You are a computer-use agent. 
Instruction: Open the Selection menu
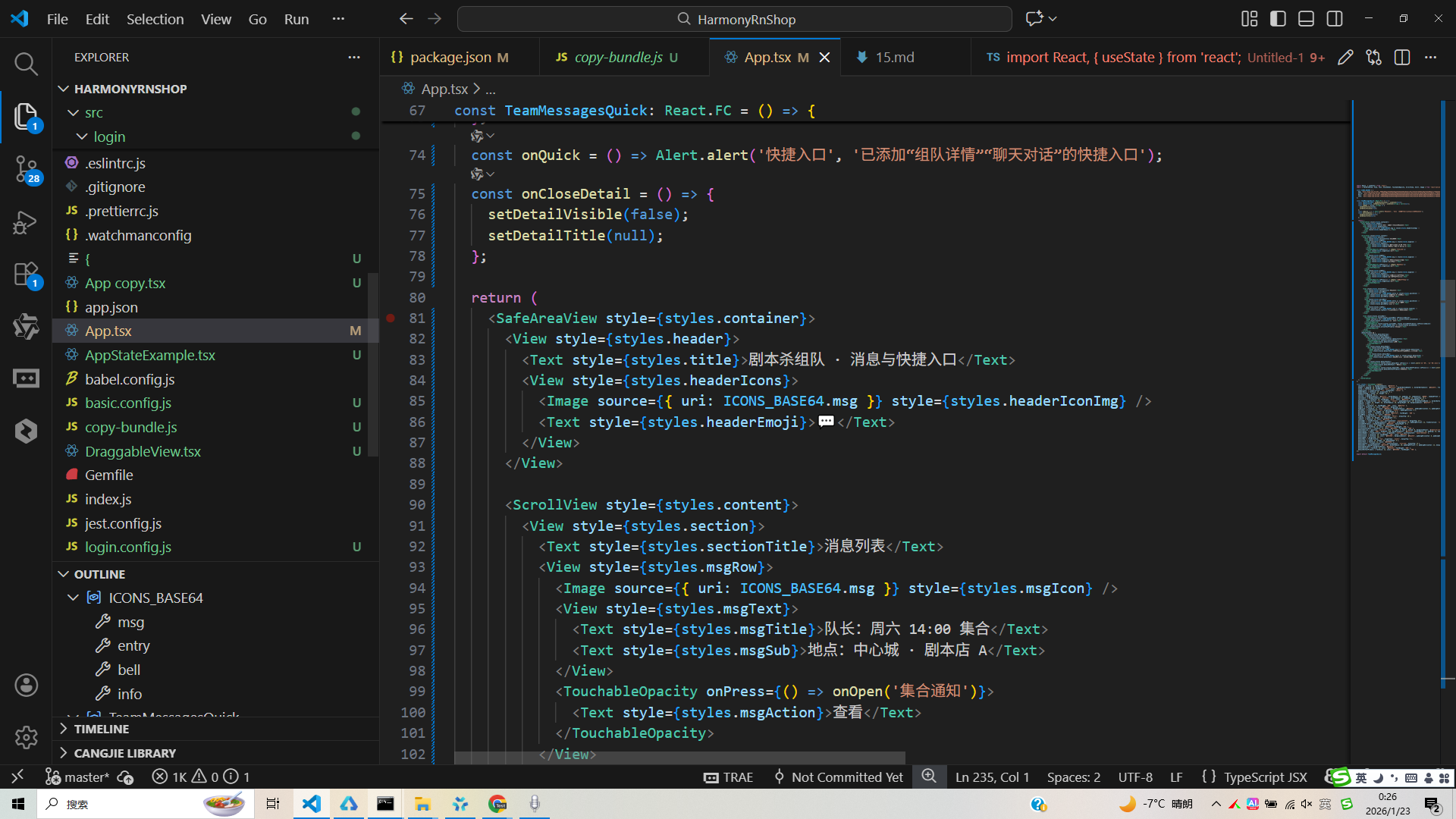click(x=155, y=19)
